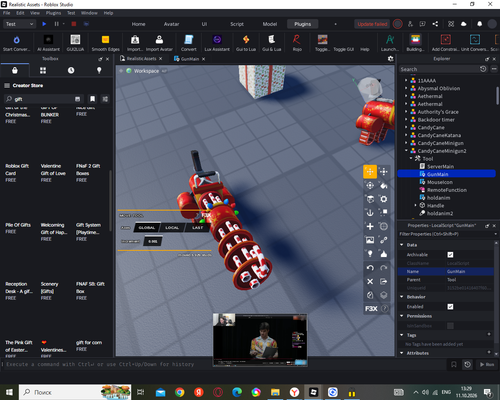Open the Toolbox filter options icon
The width and height of the screenshot is (500, 400).
(105, 99)
